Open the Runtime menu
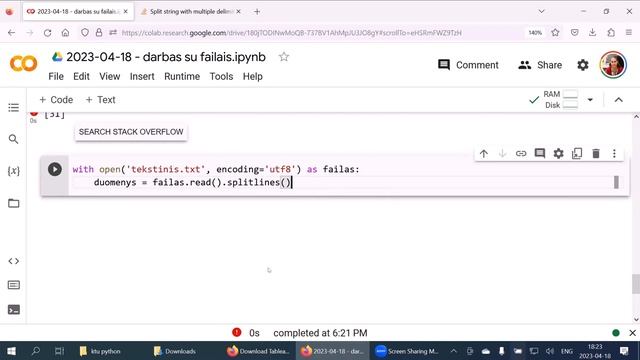This screenshot has height=360, width=640. pos(182,76)
